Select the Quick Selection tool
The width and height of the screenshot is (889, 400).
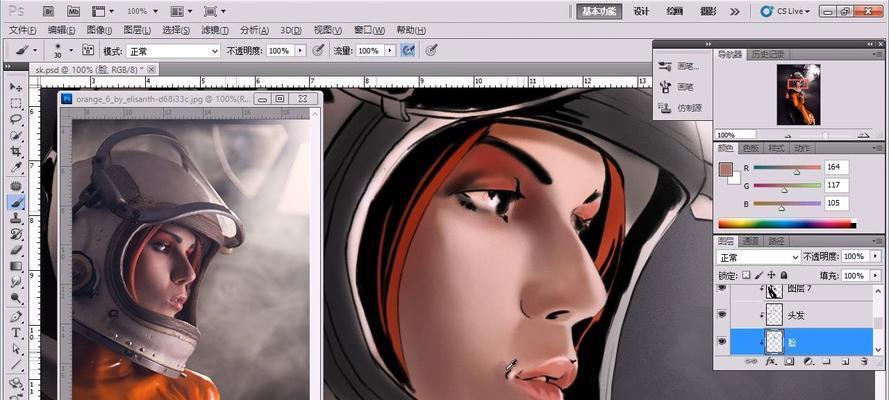tap(16, 135)
